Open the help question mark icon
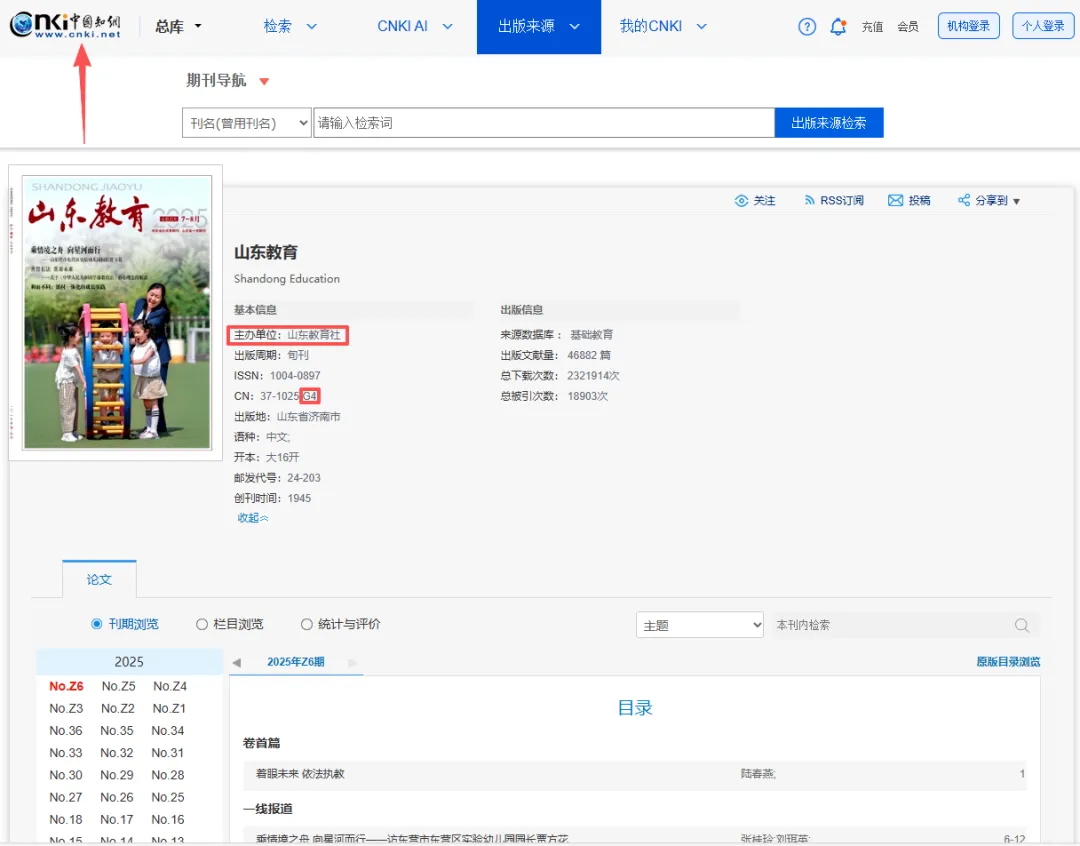This screenshot has height=846, width=1080. click(x=807, y=27)
